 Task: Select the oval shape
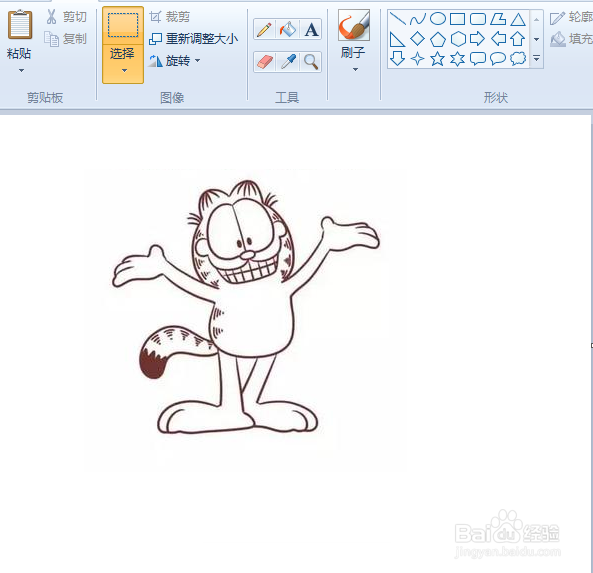438,19
